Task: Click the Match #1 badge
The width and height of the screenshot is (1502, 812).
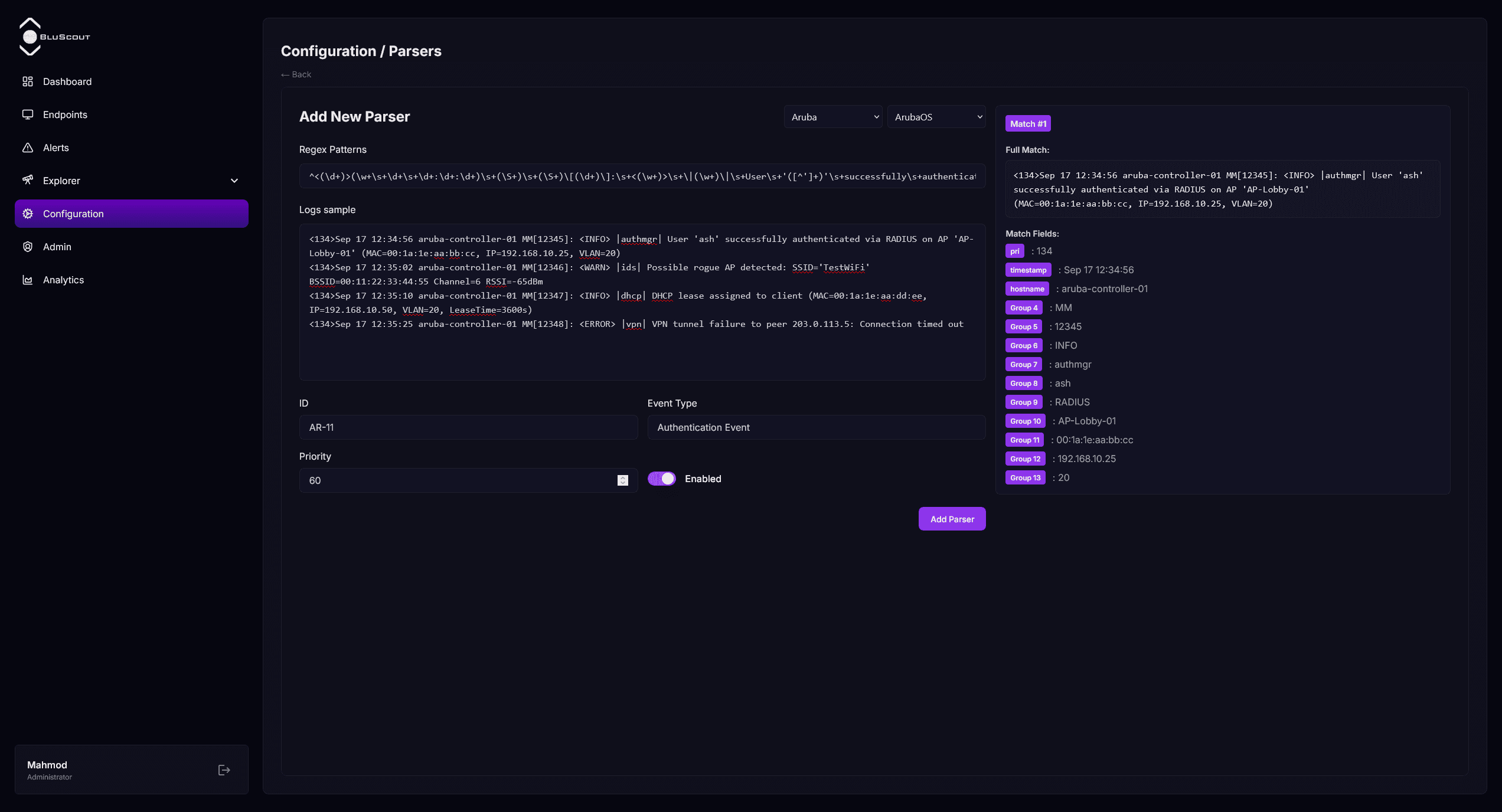Action: 1027,123
